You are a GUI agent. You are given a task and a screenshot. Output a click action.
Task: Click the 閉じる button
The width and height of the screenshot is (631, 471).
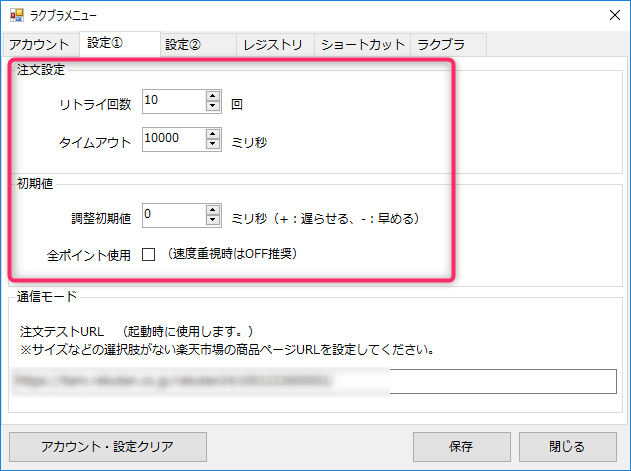tap(567, 446)
